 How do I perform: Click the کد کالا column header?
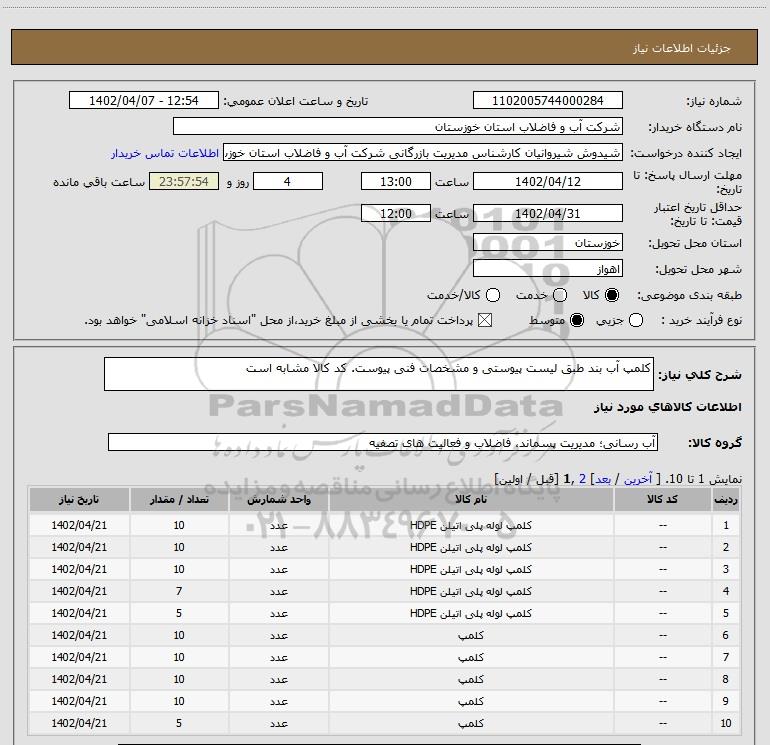point(662,499)
